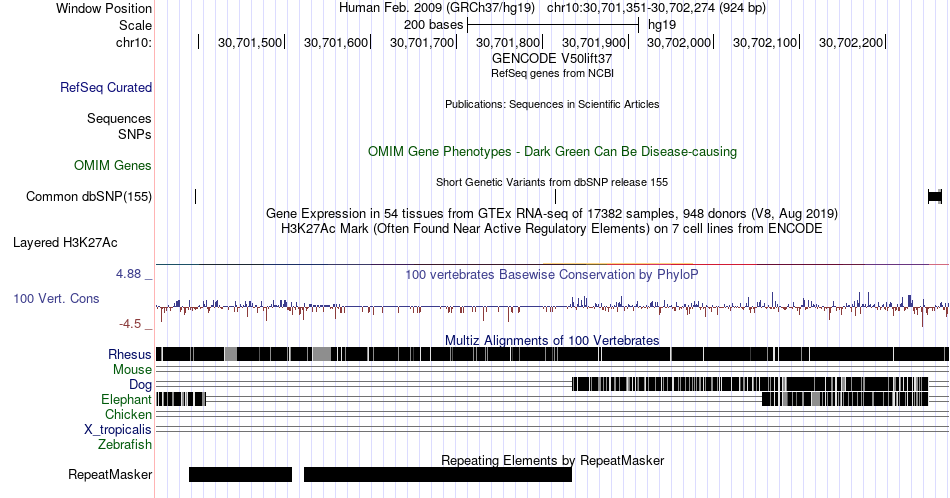Viewport: 950px width, 498px height.
Task: Click RefSeq genes from NCBI title
Action: click(x=552, y=73)
